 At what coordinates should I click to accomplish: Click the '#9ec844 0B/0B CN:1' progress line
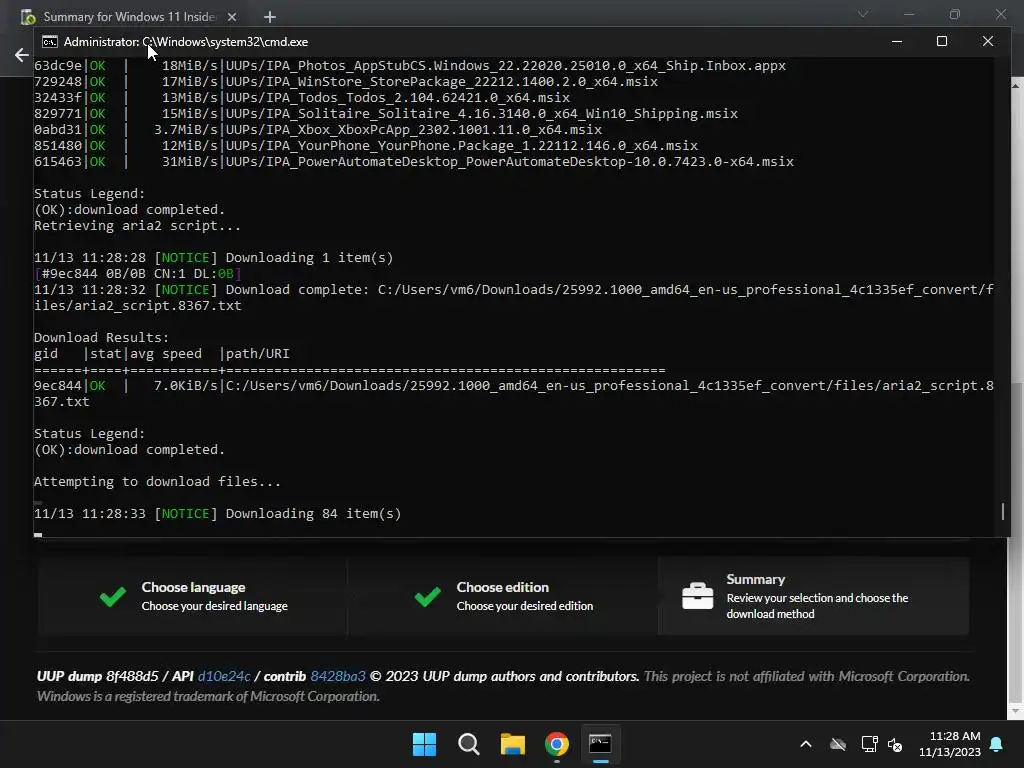point(138,274)
